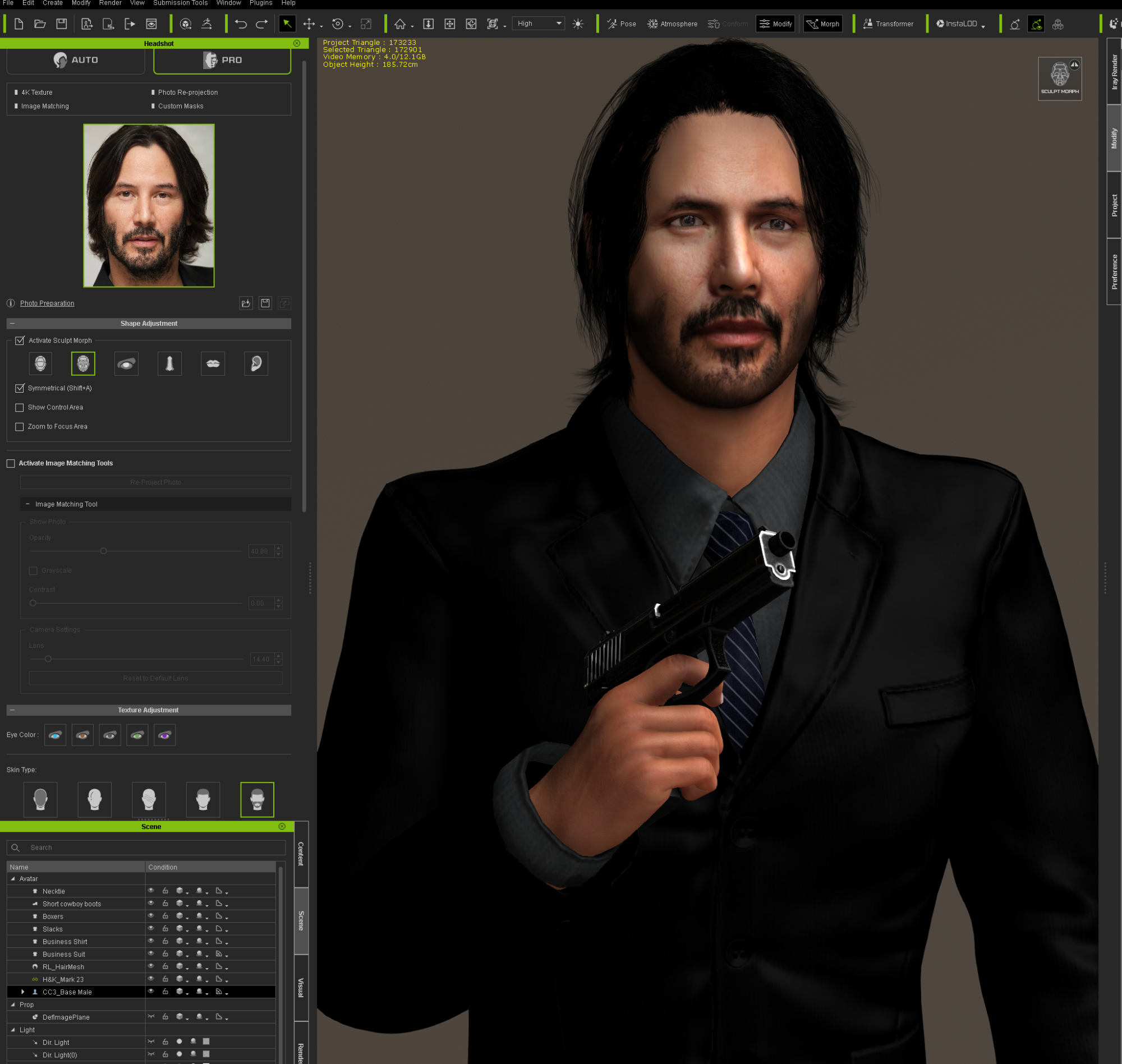Image resolution: width=1122 pixels, height=1064 pixels.
Task: Open the High quality dropdown
Action: [x=538, y=23]
